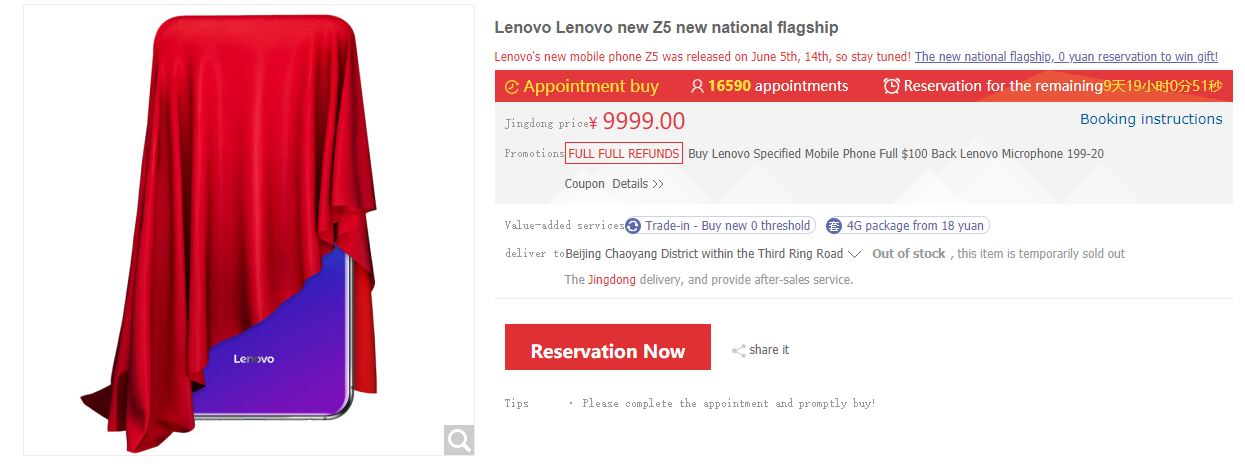Click the 4G package icon

pyautogui.click(x=834, y=226)
